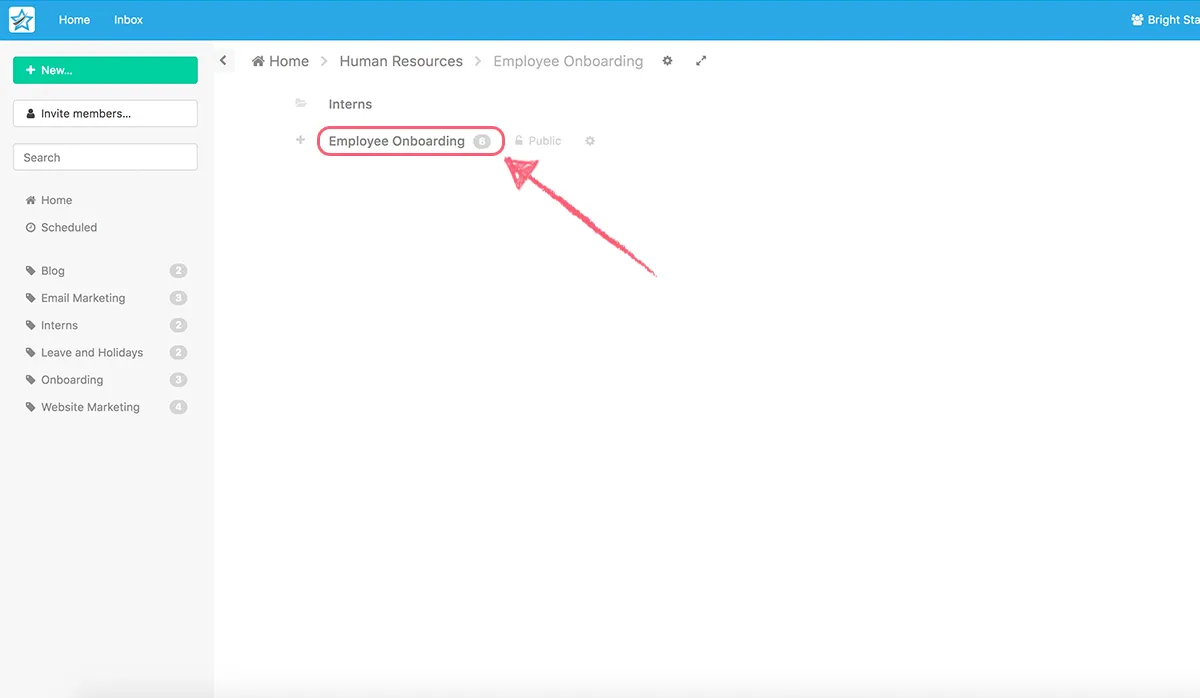
Task: Click the green New button
Action: click(x=105, y=70)
